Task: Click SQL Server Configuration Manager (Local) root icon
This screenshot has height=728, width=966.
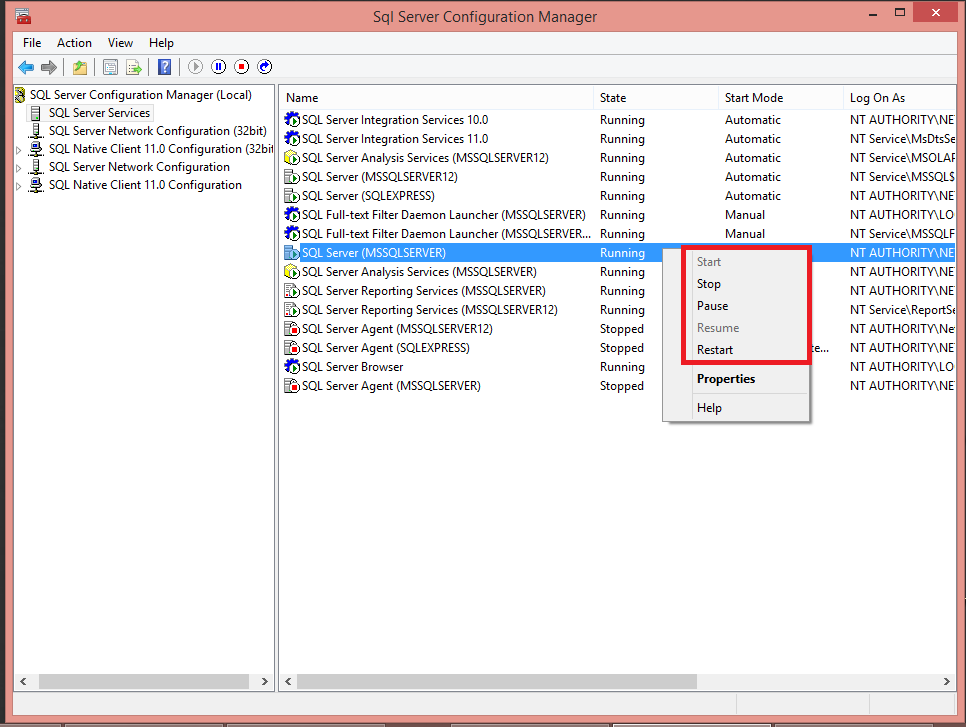Action: pos(20,95)
